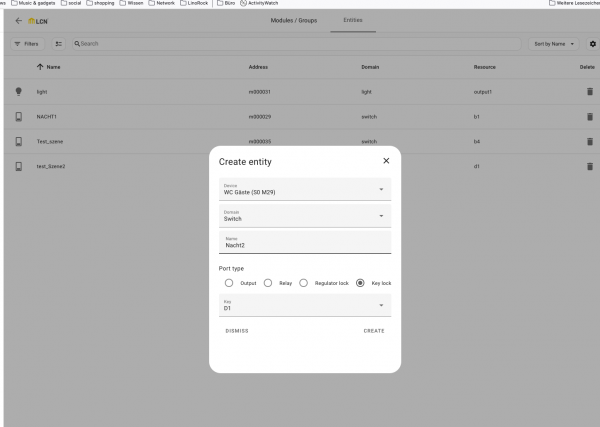Delete the light entity via trash icon
Image resolution: width=600 pixels, height=427 pixels.
tap(589, 92)
